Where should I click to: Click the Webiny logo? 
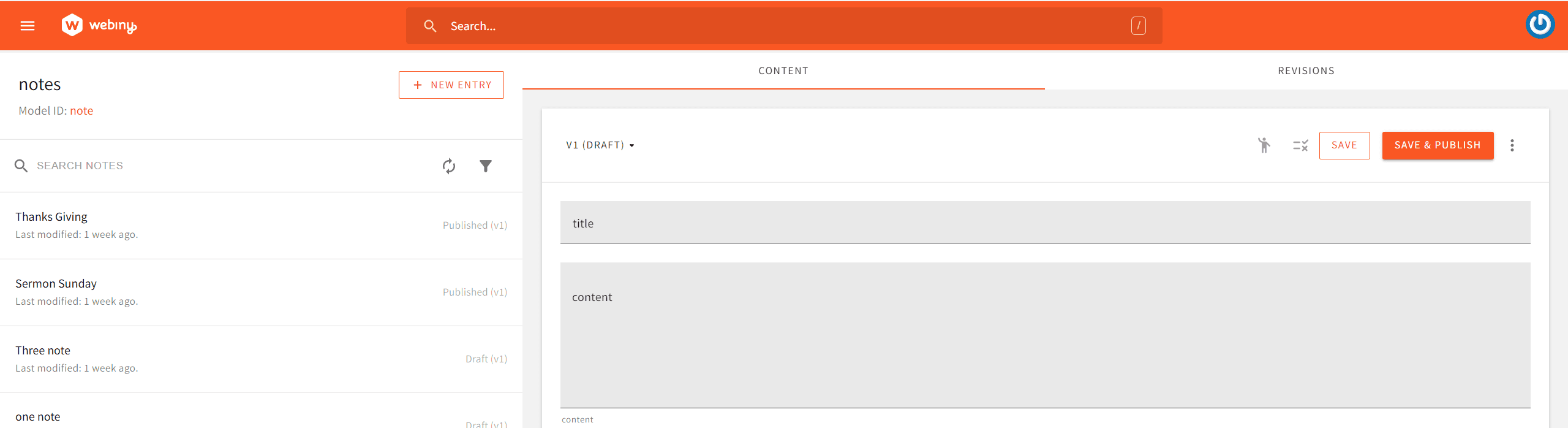click(x=99, y=26)
